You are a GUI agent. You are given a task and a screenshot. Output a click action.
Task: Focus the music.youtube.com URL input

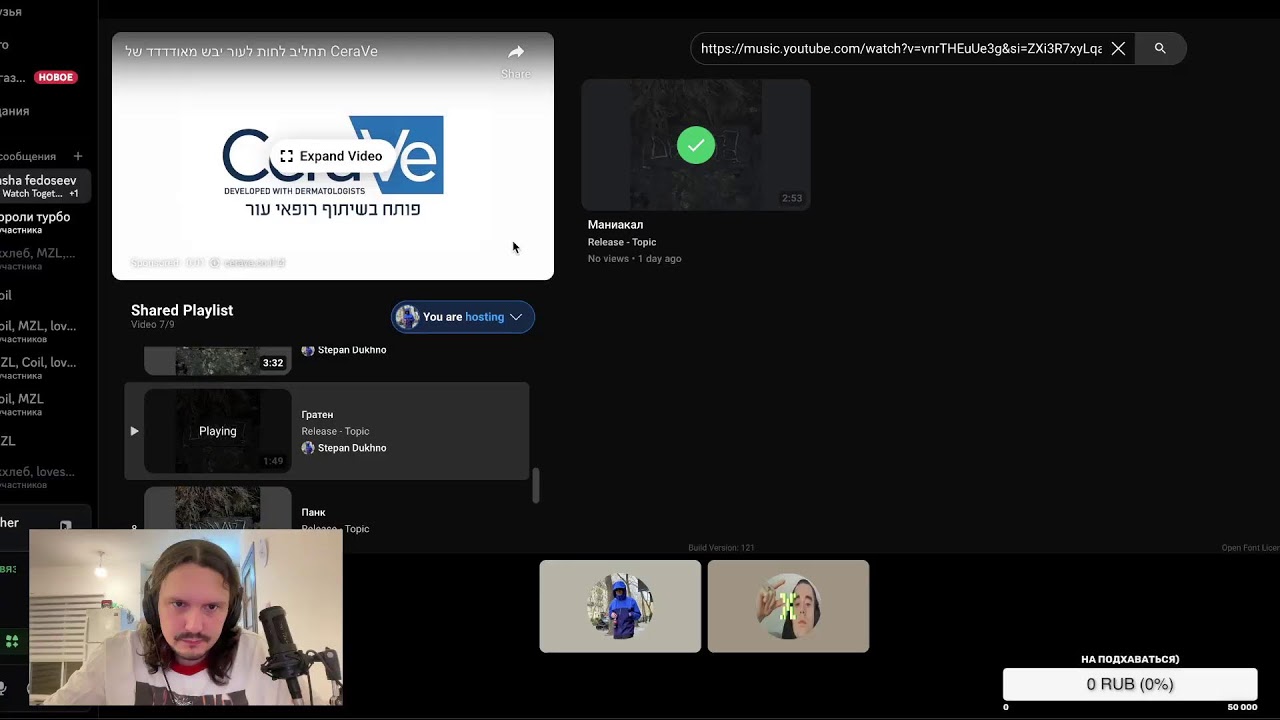click(x=901, y=48)
